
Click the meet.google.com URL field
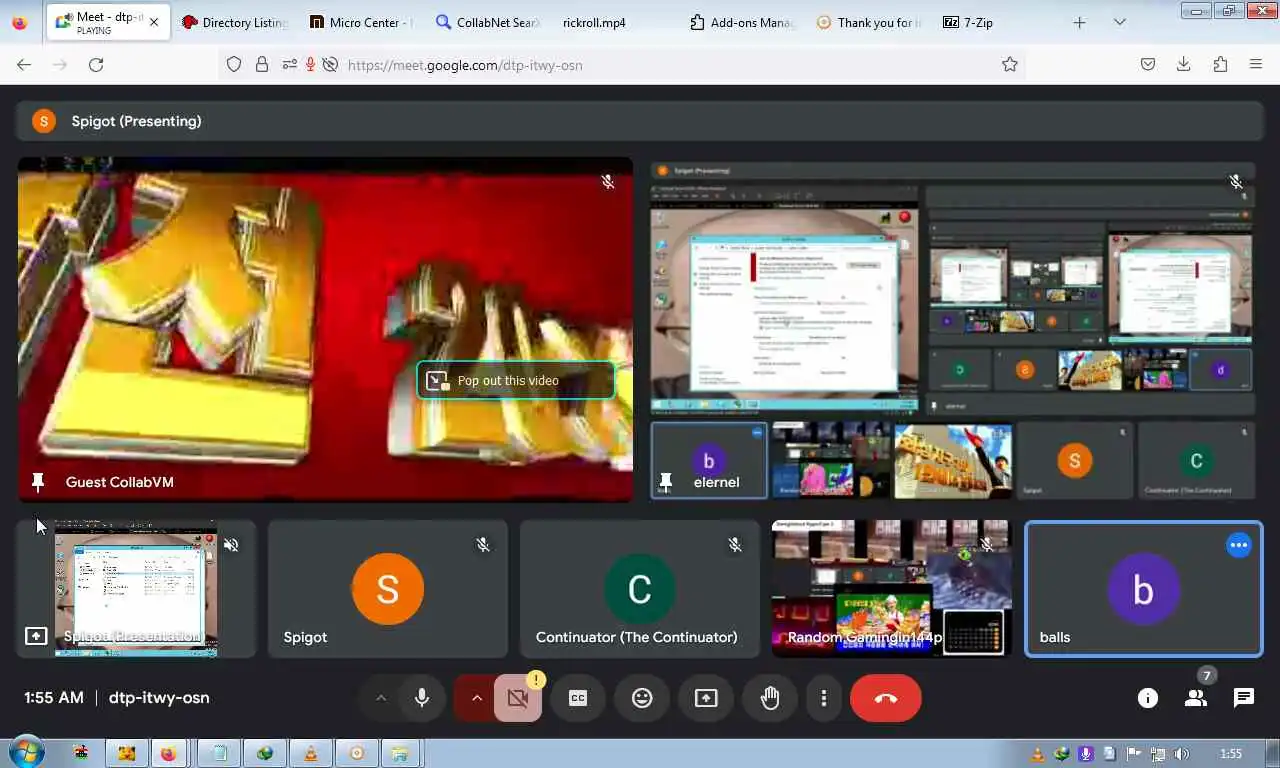pyautogui.click(x=624, y=64)
